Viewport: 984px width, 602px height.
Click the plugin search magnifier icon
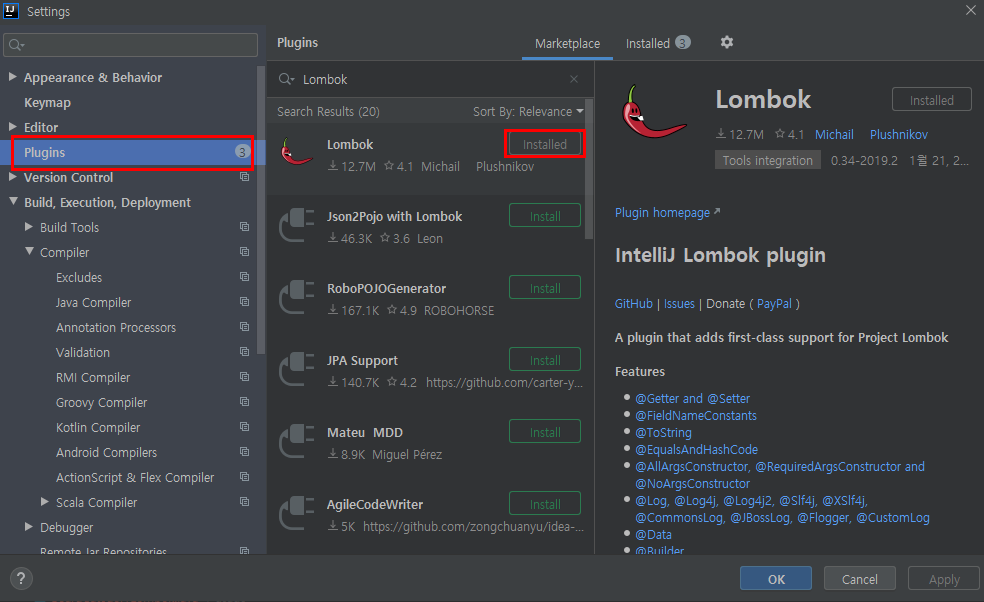pyautogui.click(x=286, y=79)
